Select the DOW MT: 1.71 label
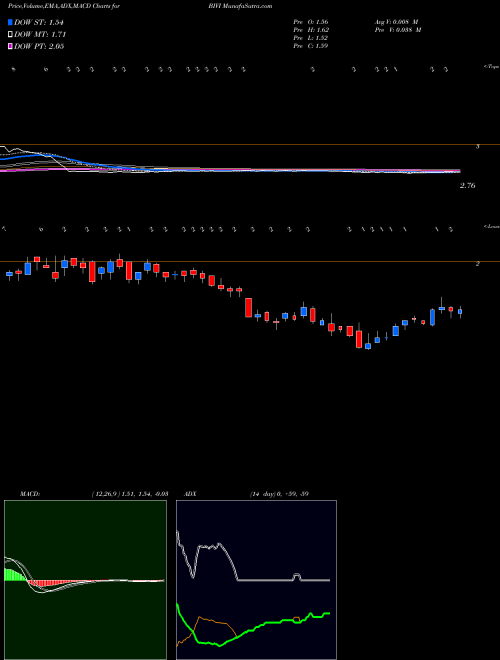 pyautogui.click(x=40, y=35)
